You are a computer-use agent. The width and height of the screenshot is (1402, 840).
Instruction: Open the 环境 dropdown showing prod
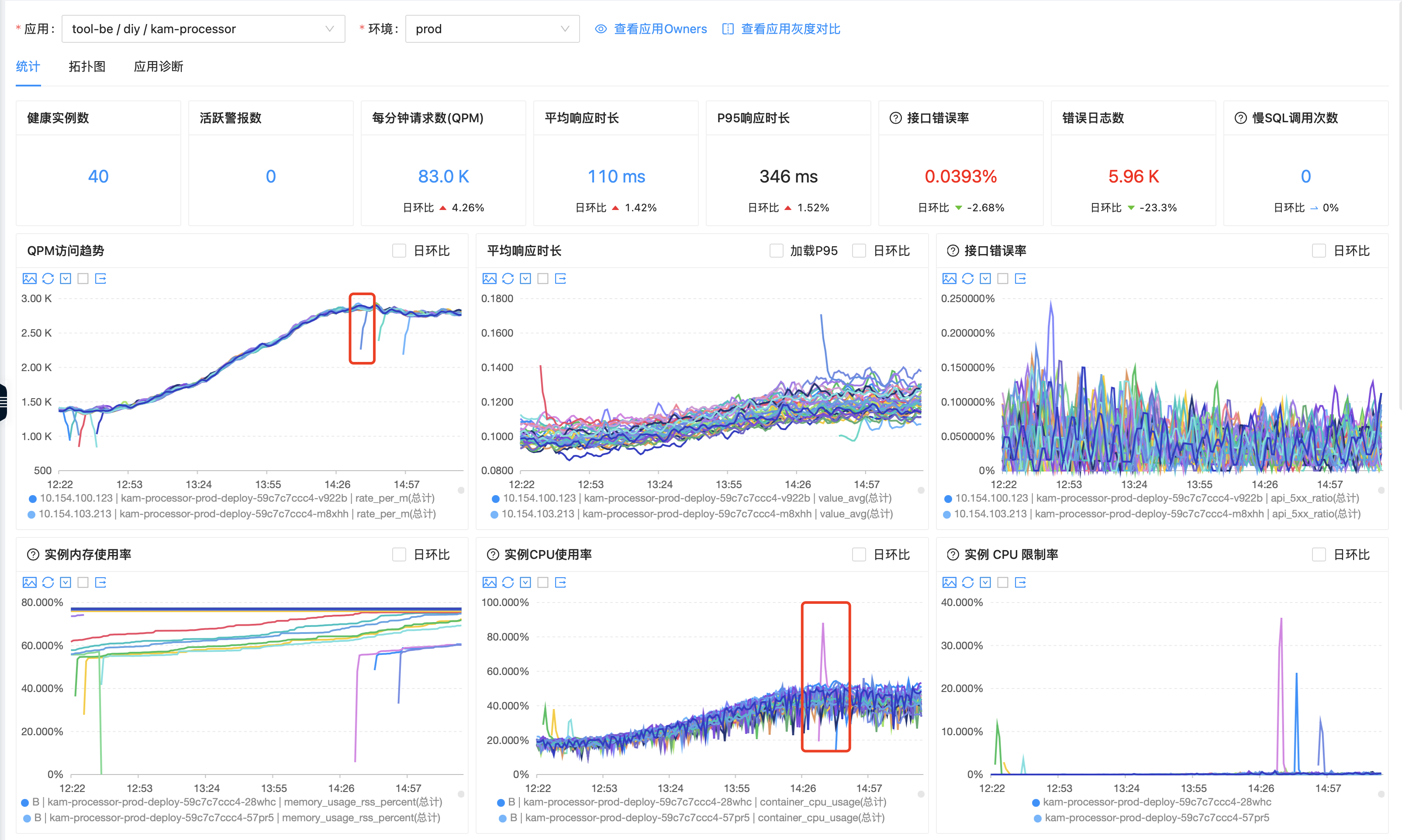pos(492,29)
